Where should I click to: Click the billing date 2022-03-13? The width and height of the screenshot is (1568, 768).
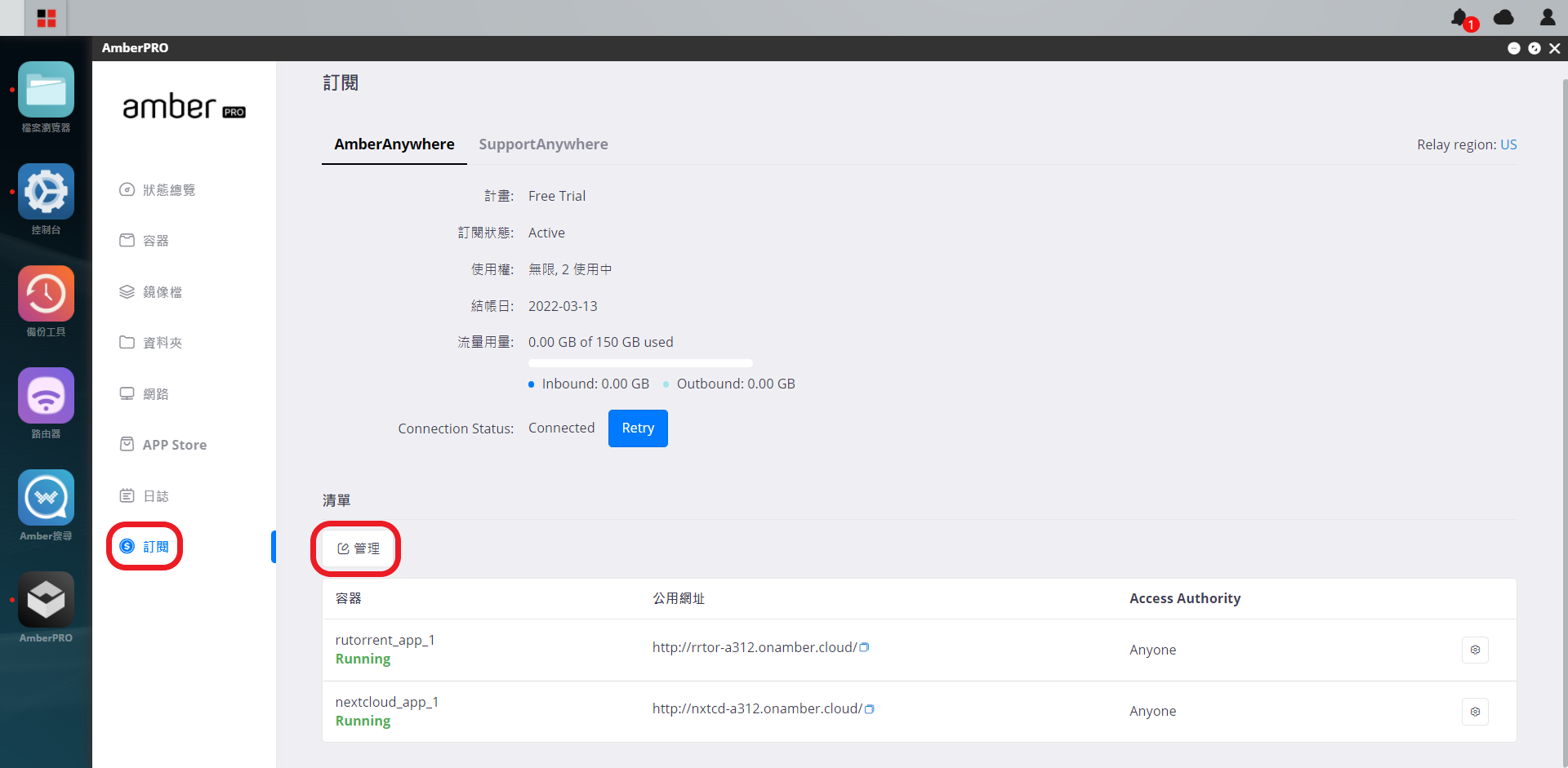tap(563, 306)
